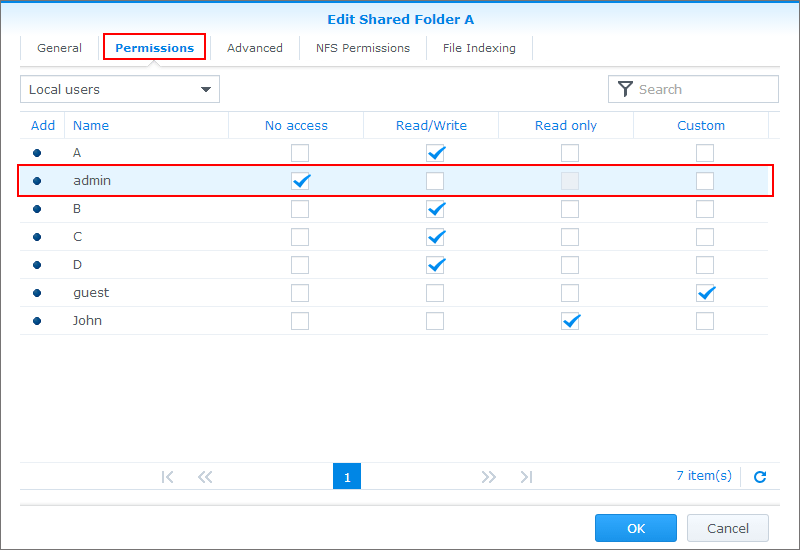Viewport: 800px width, 550px height.
Task: Click the bullet icon beside John
Action: (37, 321)
